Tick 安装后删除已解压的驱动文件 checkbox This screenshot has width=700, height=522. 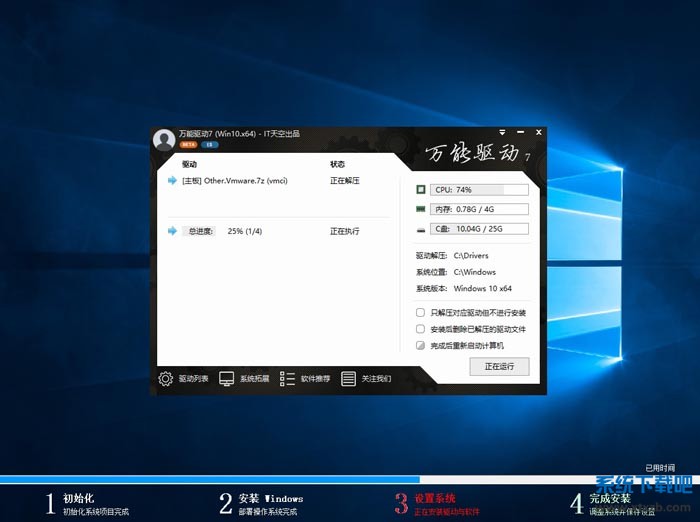point(420,329)
